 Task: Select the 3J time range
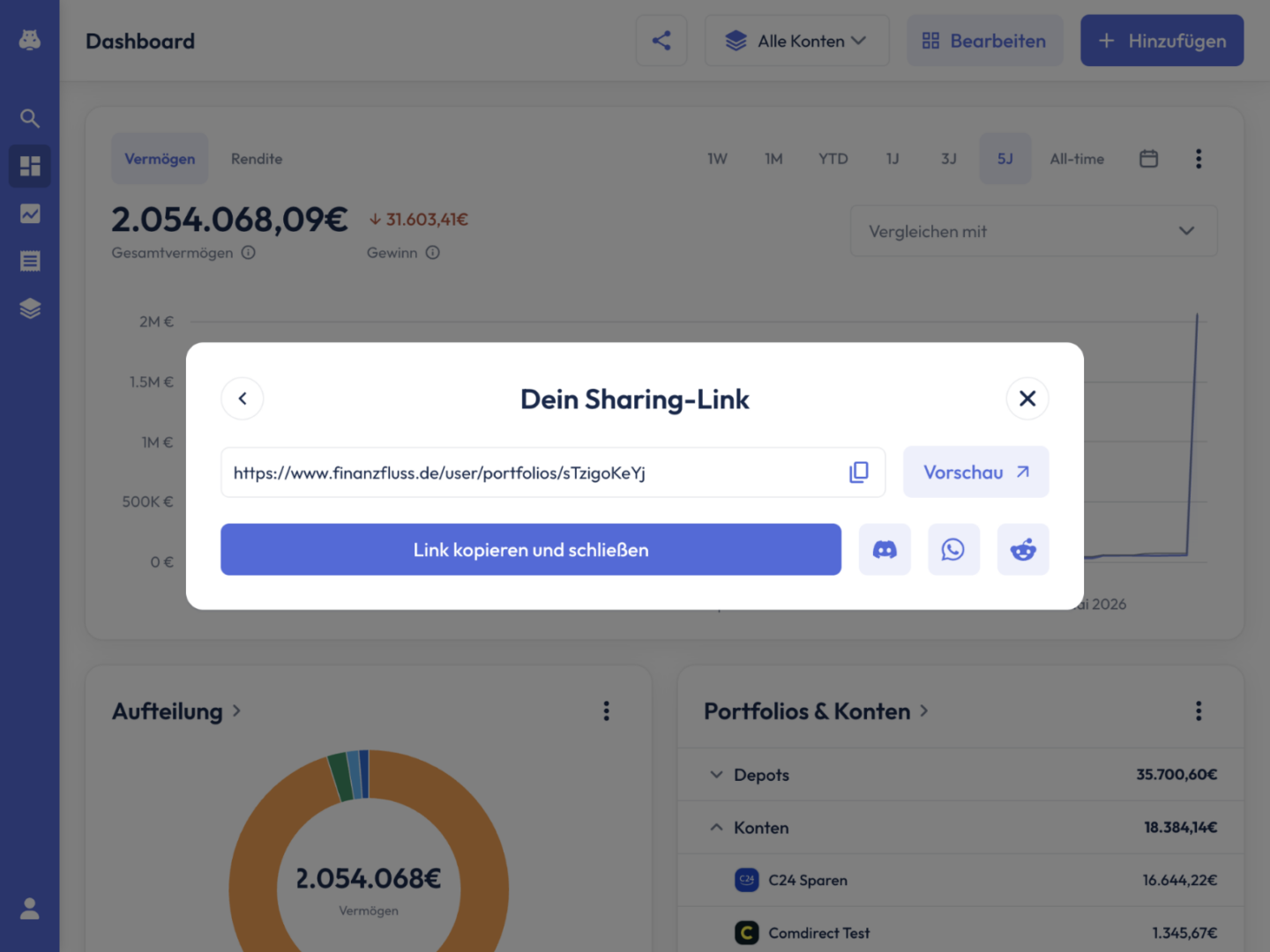pos(949,159)
